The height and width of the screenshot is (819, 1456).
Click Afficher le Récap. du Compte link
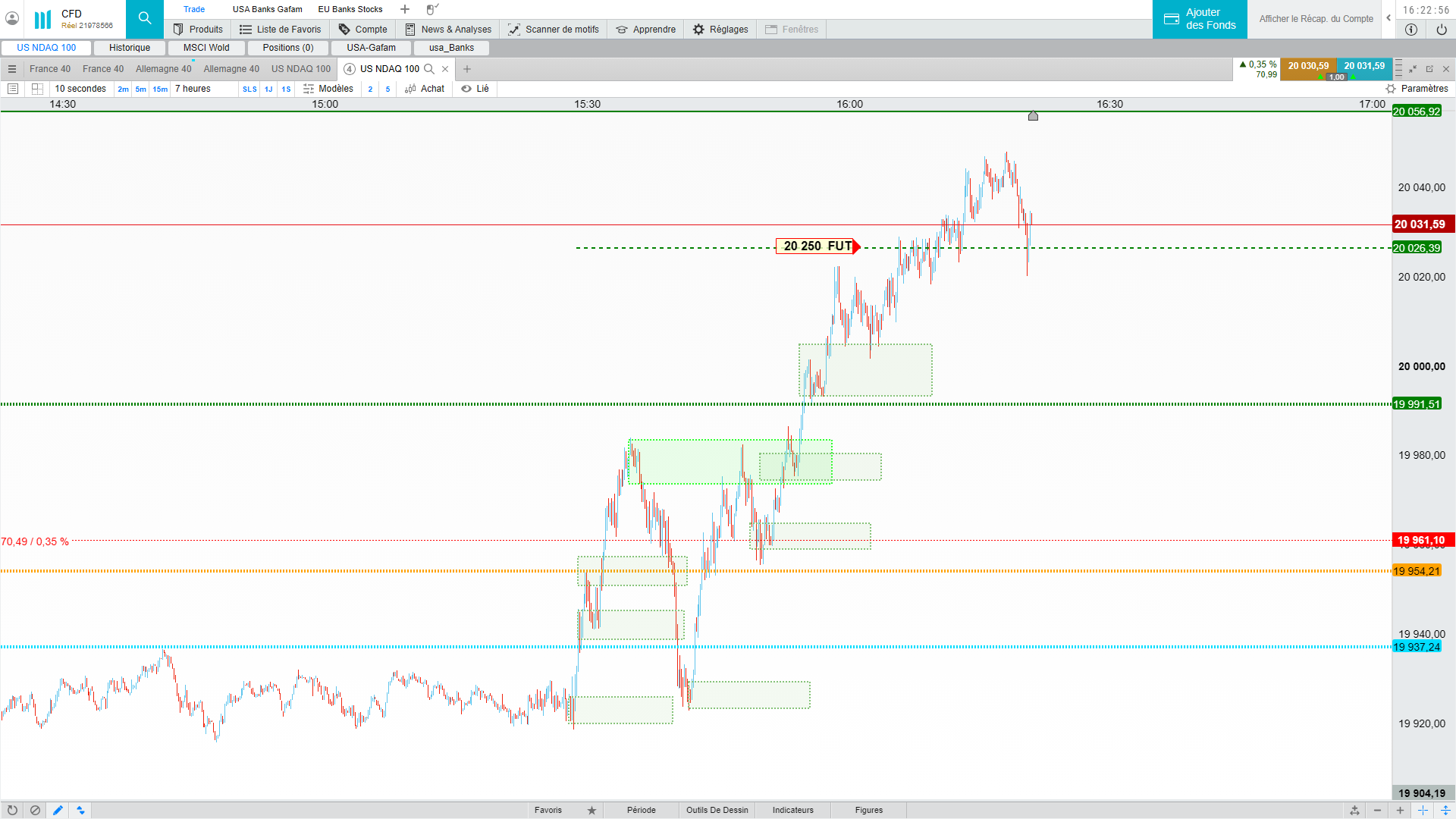point(1316,19)
